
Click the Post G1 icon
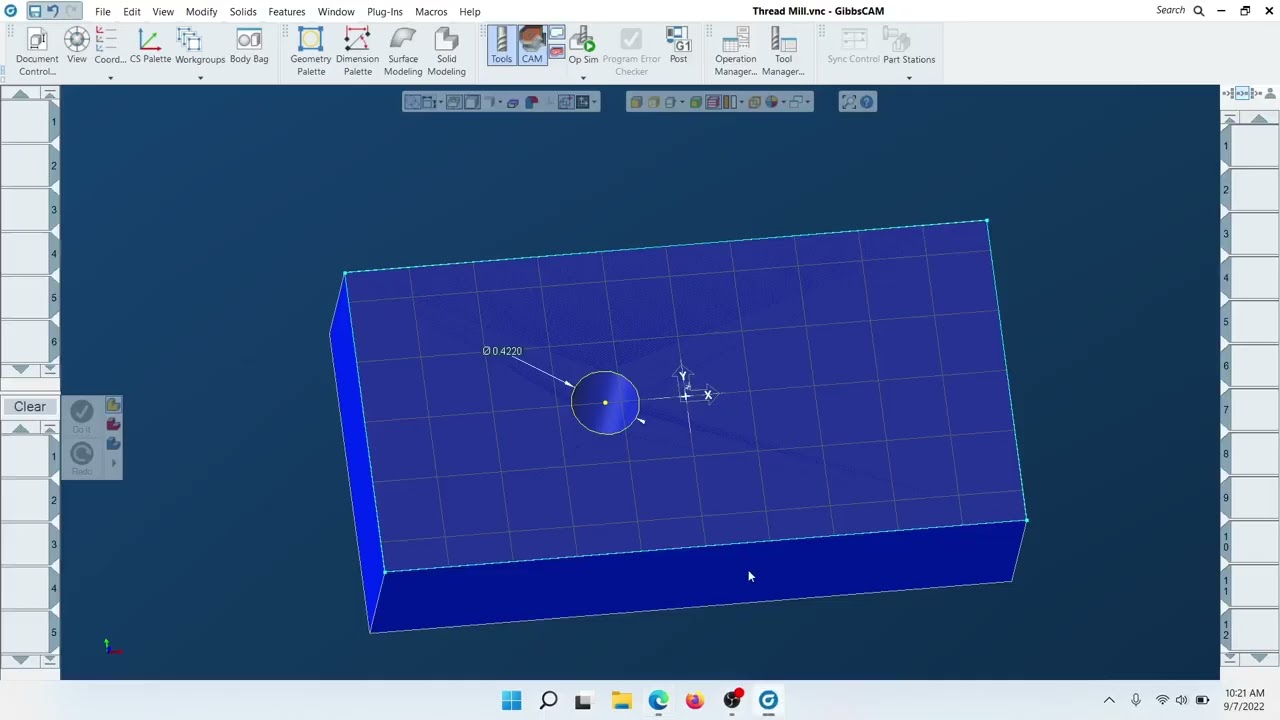[x=679, y=46]
